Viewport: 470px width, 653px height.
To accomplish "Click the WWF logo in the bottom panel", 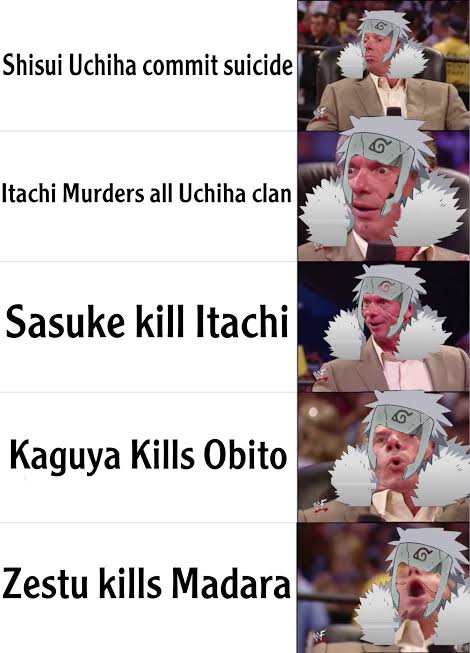I will (320, 636).
